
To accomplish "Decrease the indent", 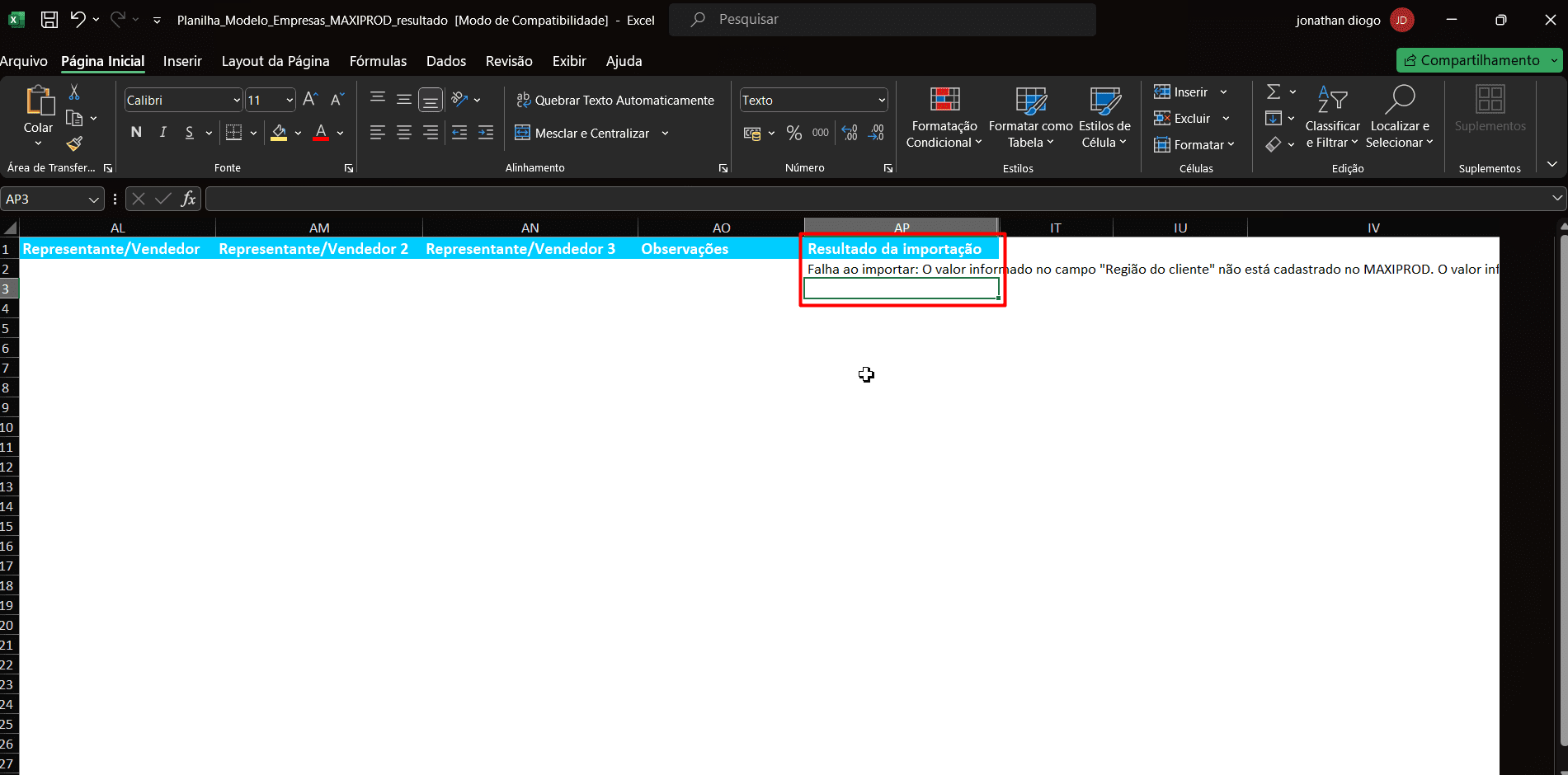I will coord(459,133).
